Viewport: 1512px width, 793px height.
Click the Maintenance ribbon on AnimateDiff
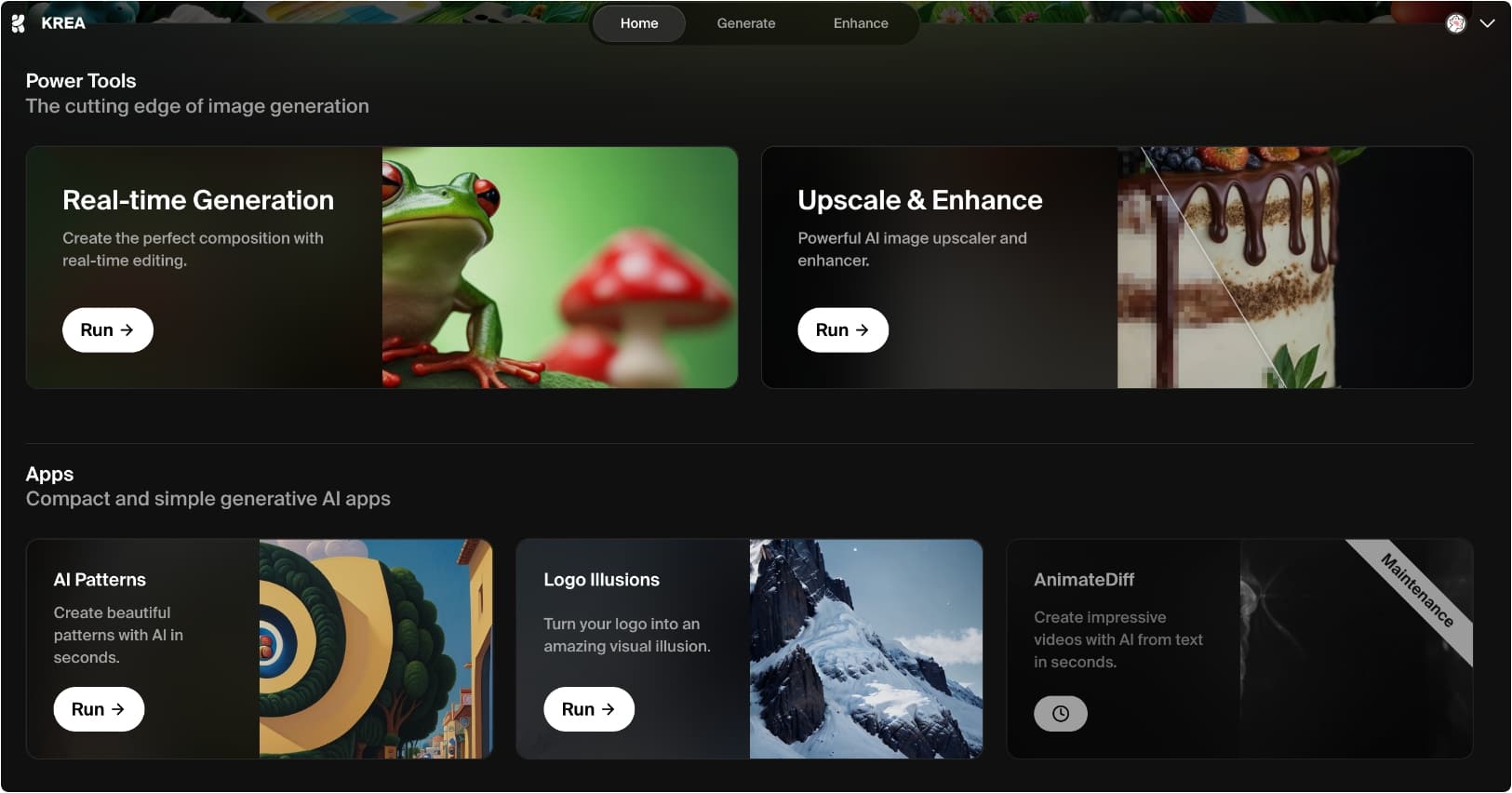pyautogui.click(x=1416, y=590)
